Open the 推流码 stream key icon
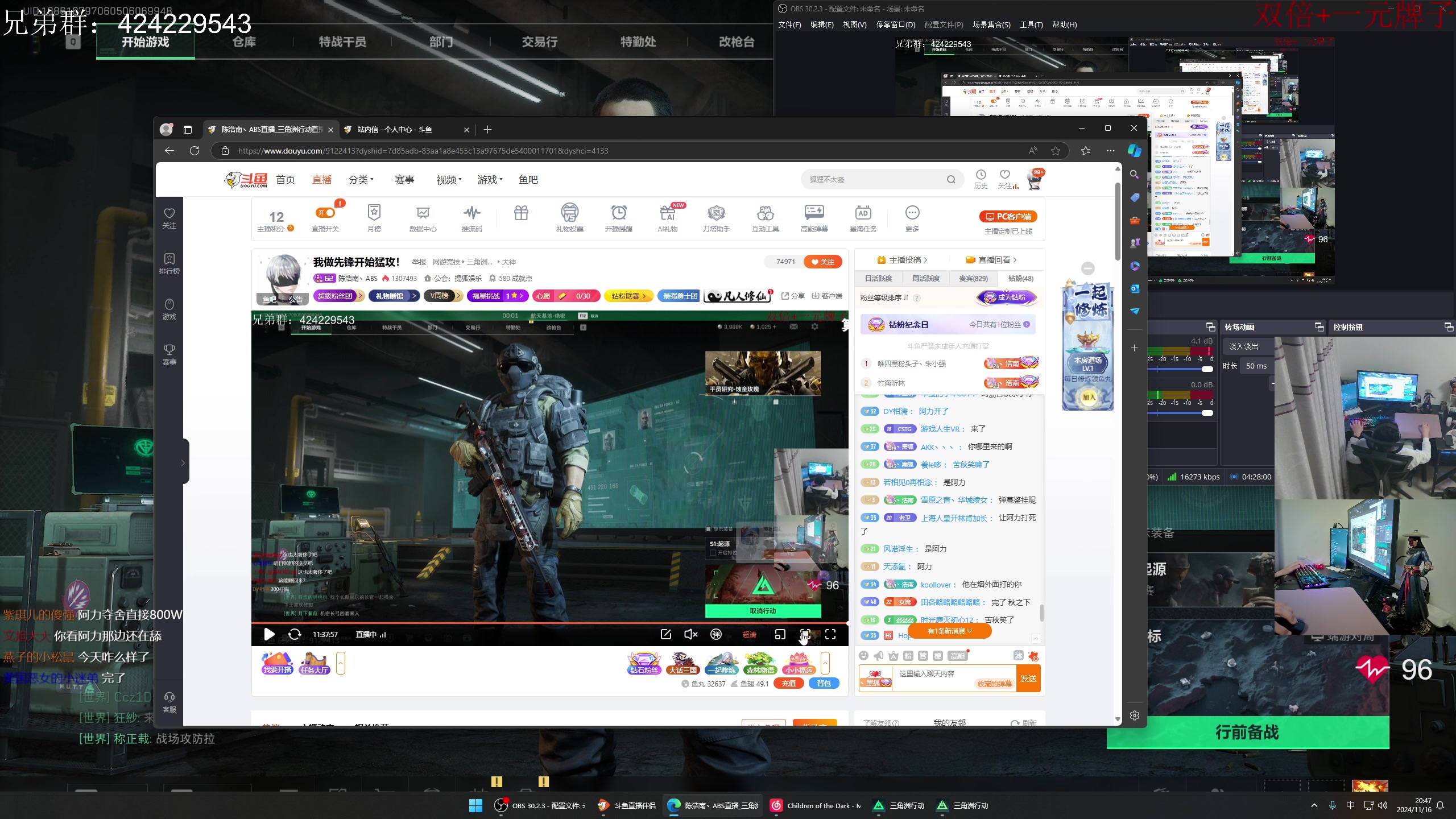Viewport: 1456px width, 819px height. 471,218
